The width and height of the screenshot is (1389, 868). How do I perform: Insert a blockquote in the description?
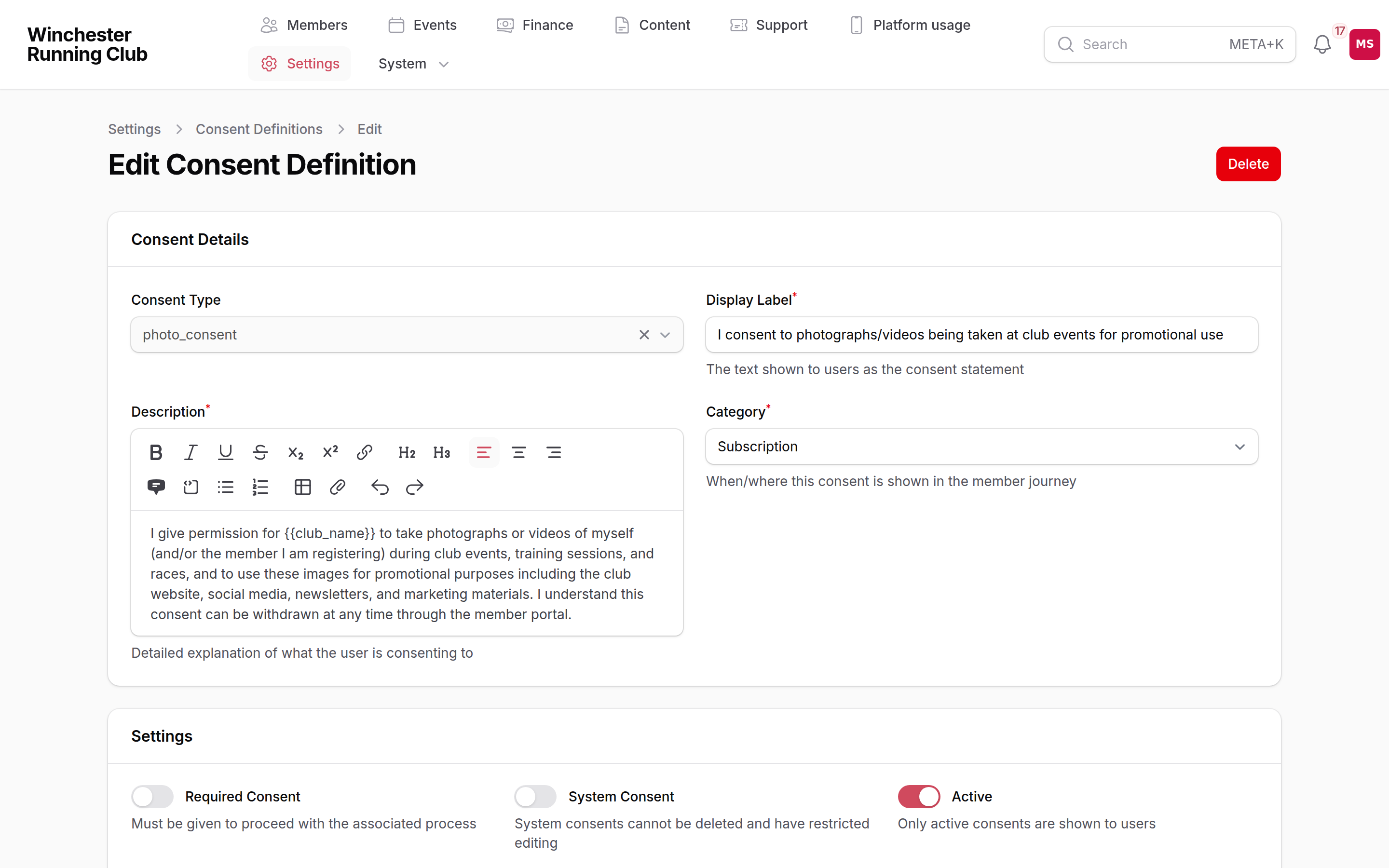tap(156, 488)
